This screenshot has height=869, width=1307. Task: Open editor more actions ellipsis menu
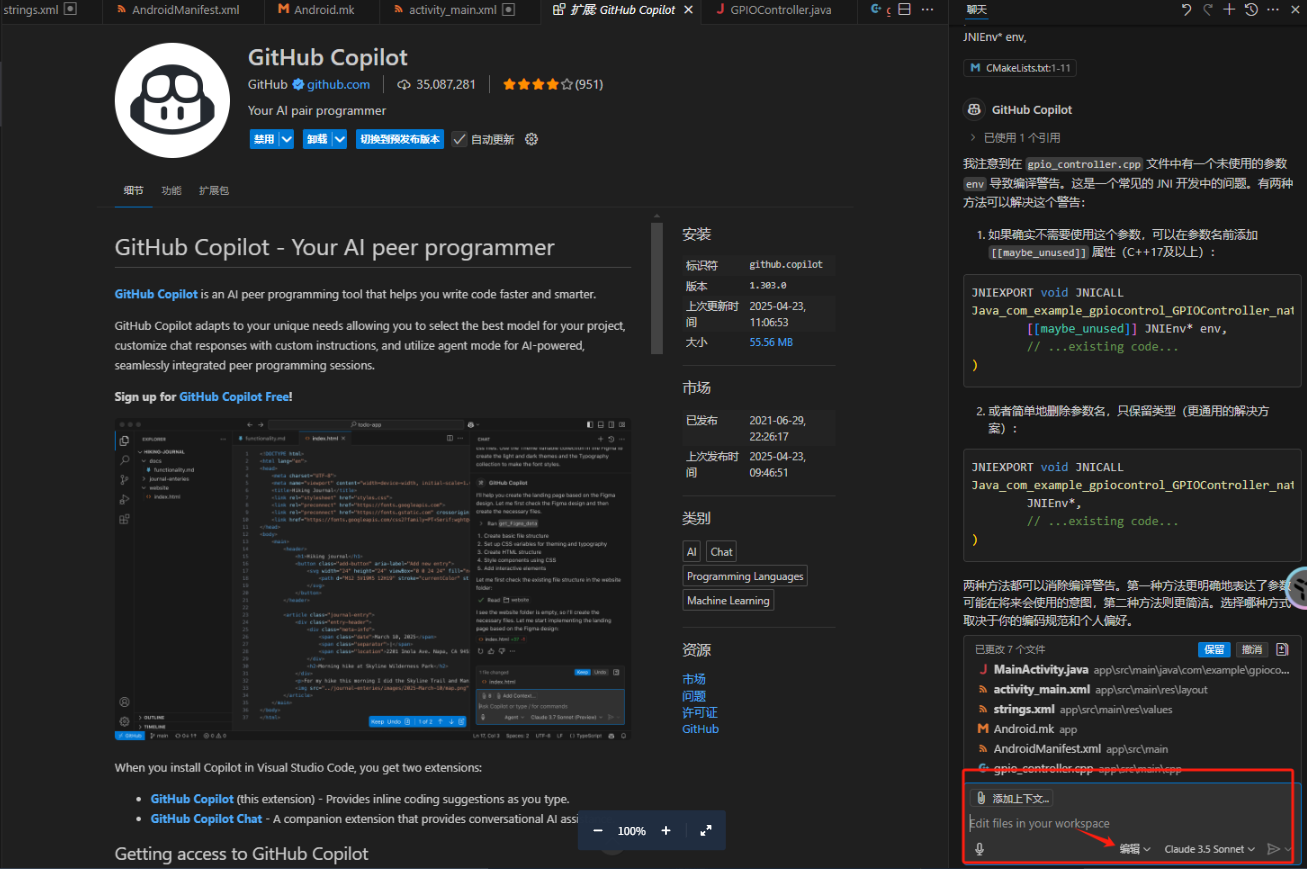click(x=928, y=10)
